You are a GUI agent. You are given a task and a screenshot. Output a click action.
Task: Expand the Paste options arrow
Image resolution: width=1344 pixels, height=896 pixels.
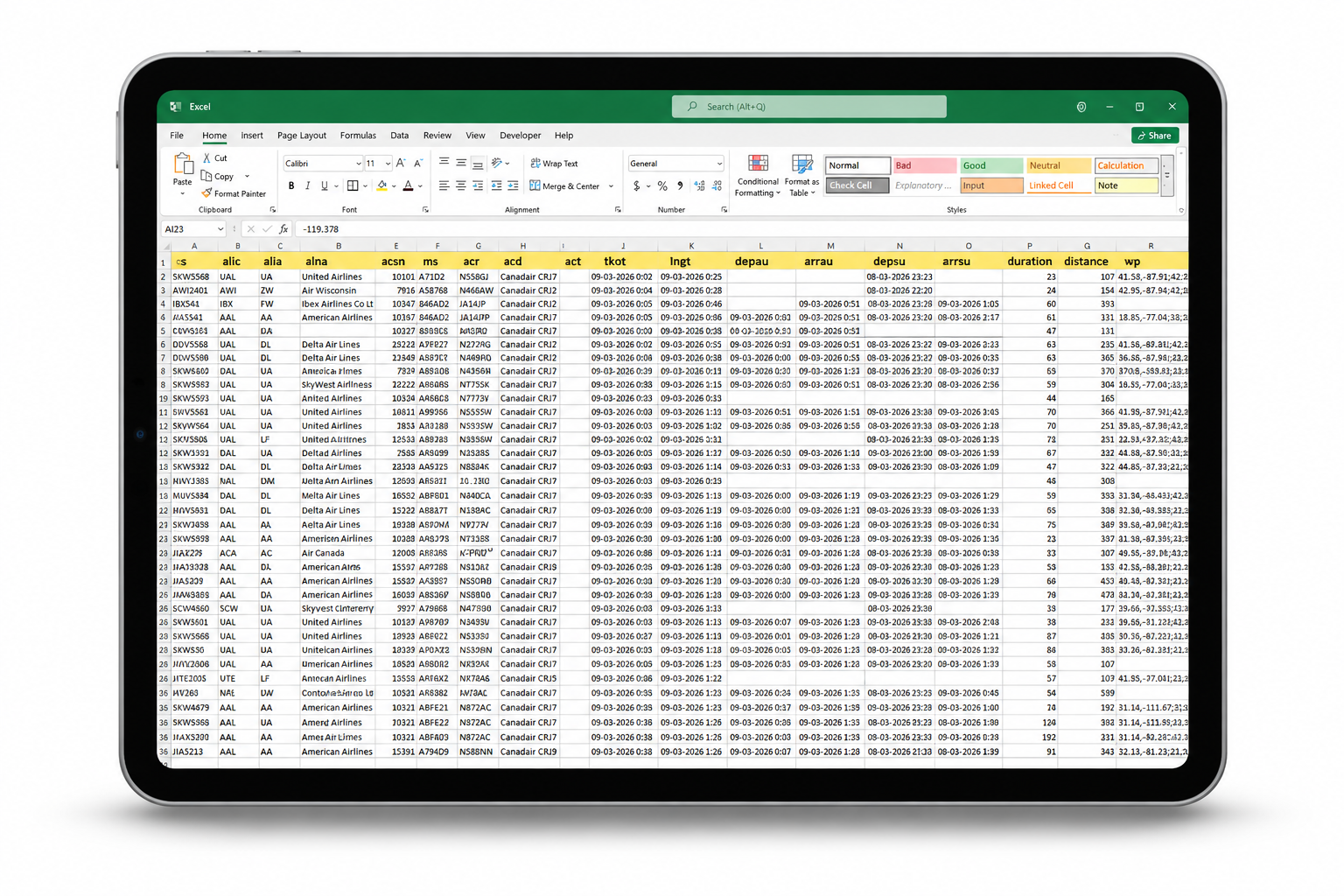[183, 193]
